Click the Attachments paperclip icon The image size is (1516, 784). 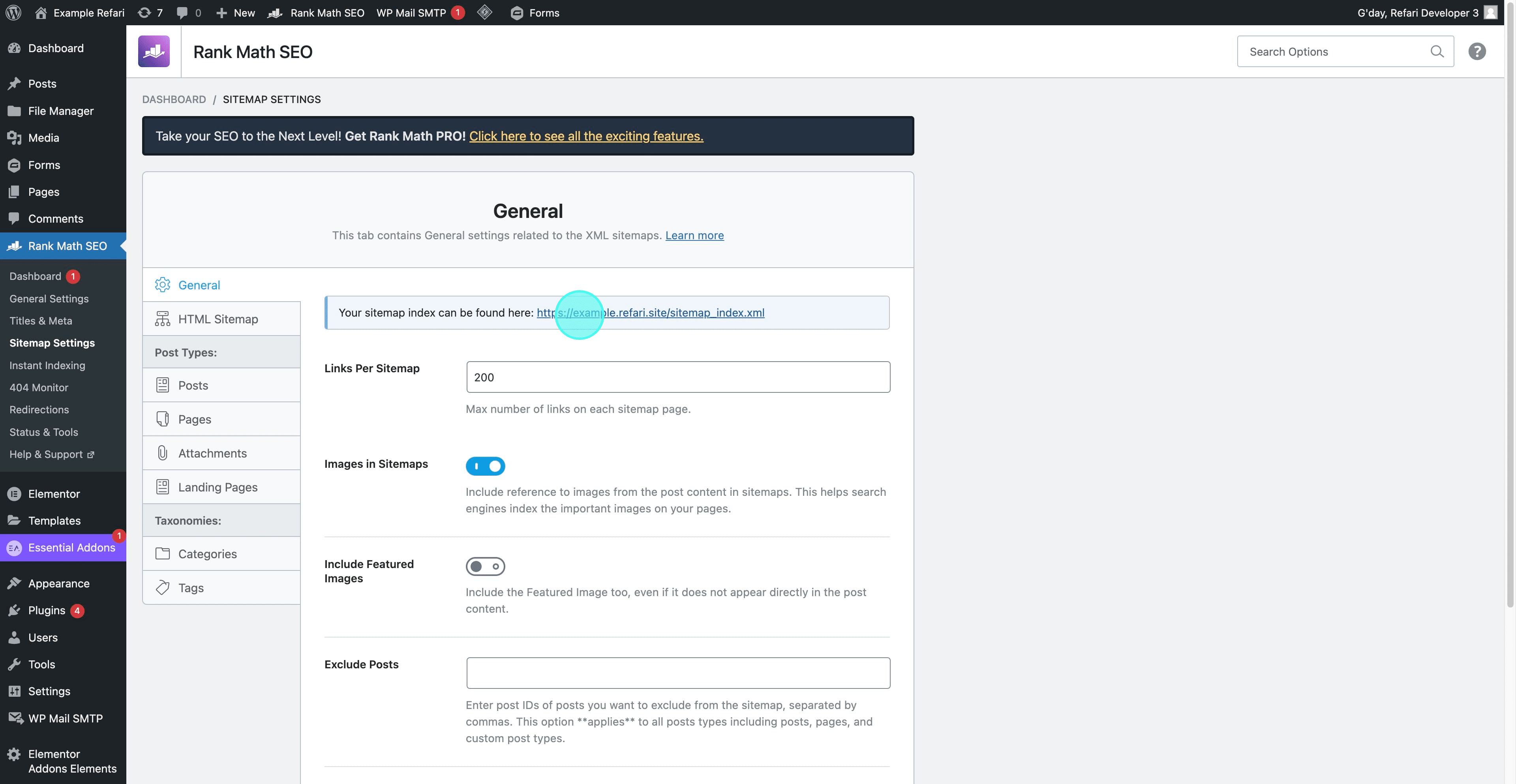(162, 453)
